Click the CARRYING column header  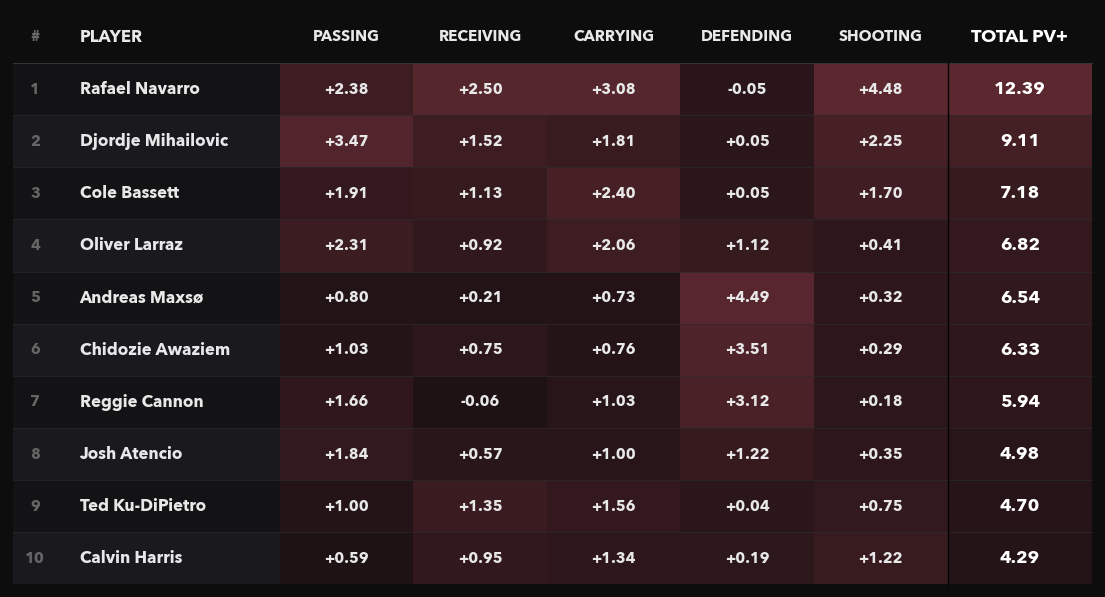coord(613,36)
